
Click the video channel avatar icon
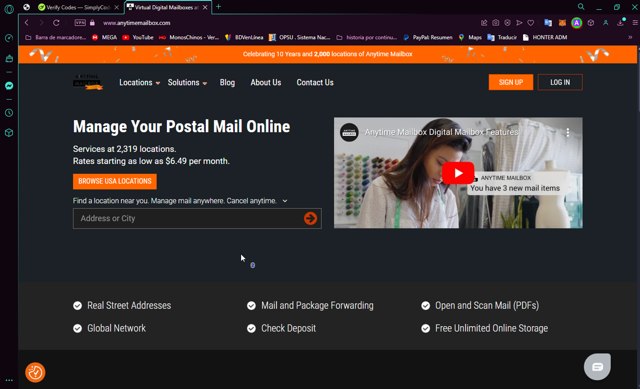tap(349, 132)
